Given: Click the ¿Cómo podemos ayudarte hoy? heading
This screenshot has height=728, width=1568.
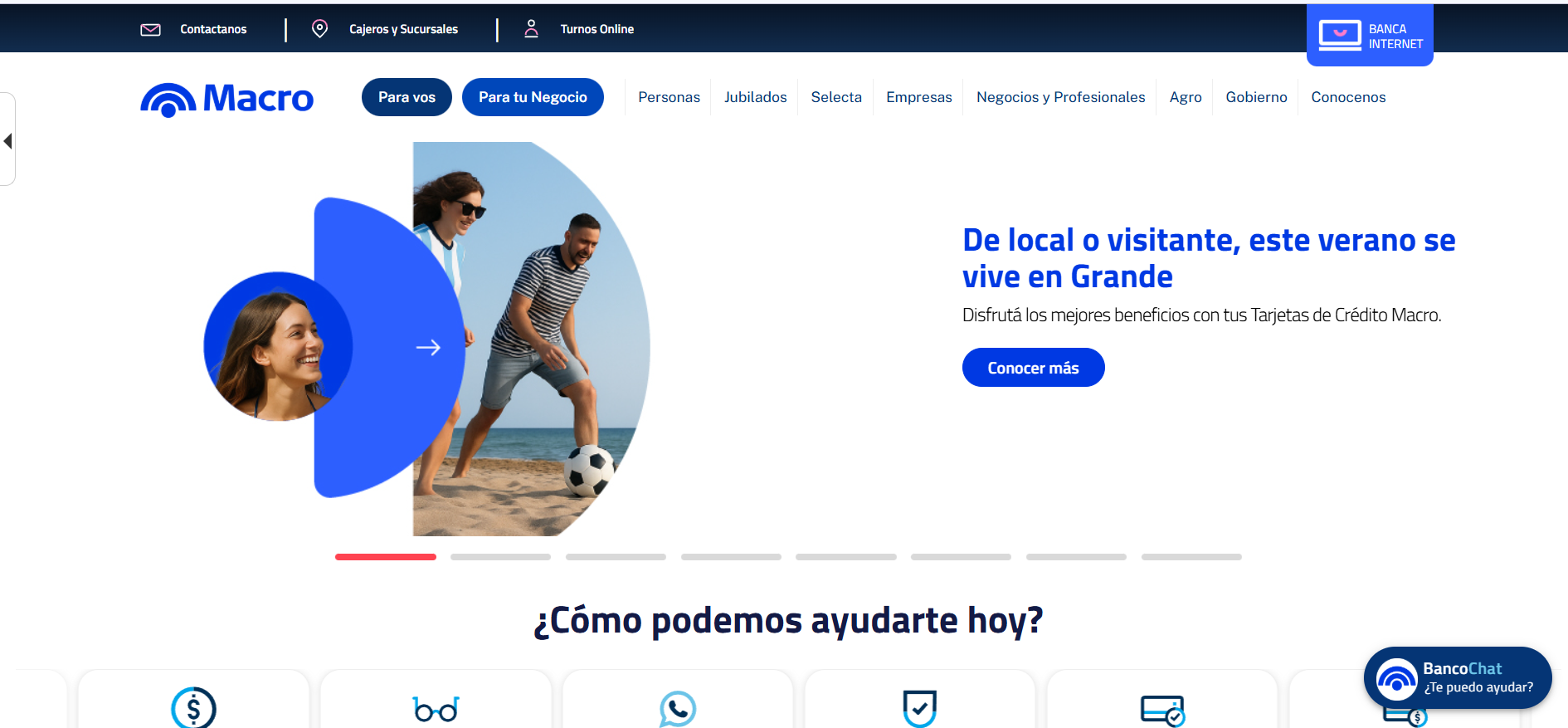Looking at the screenshot, I should (x=788, y=621).
